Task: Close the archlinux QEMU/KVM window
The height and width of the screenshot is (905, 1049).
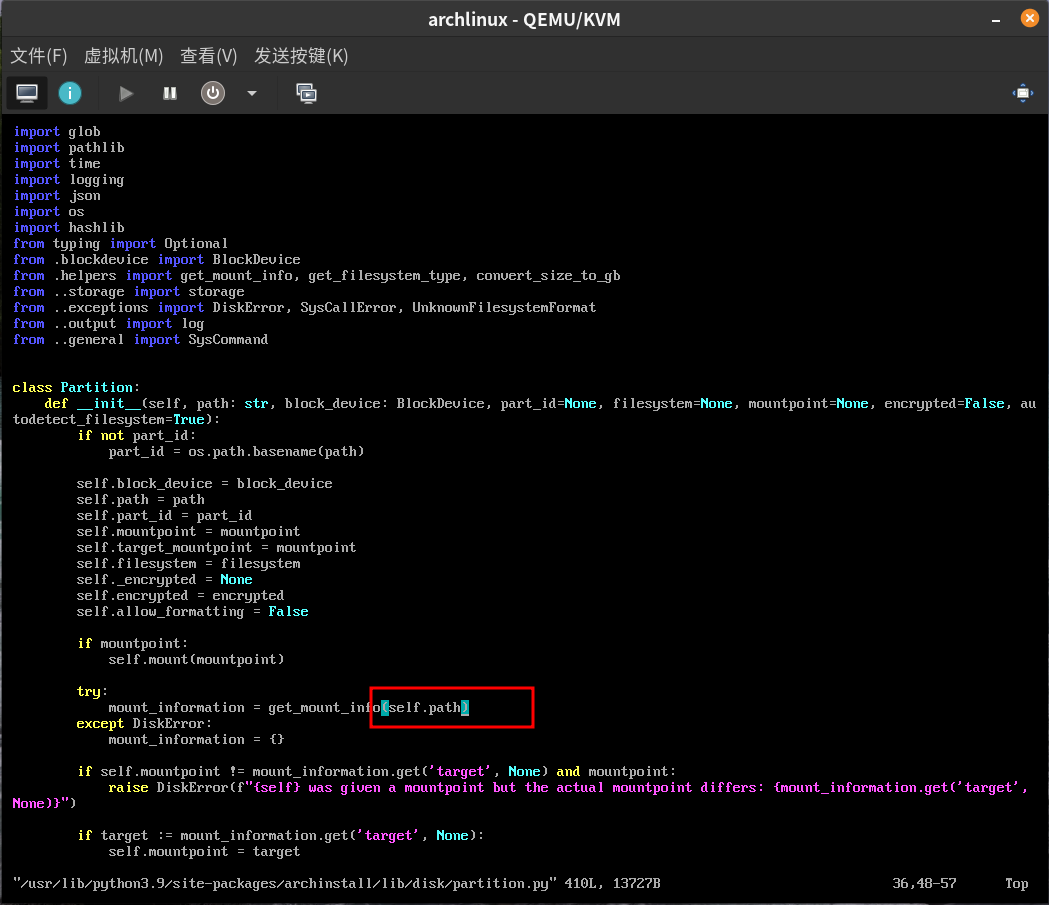Action: (1030, 18)
